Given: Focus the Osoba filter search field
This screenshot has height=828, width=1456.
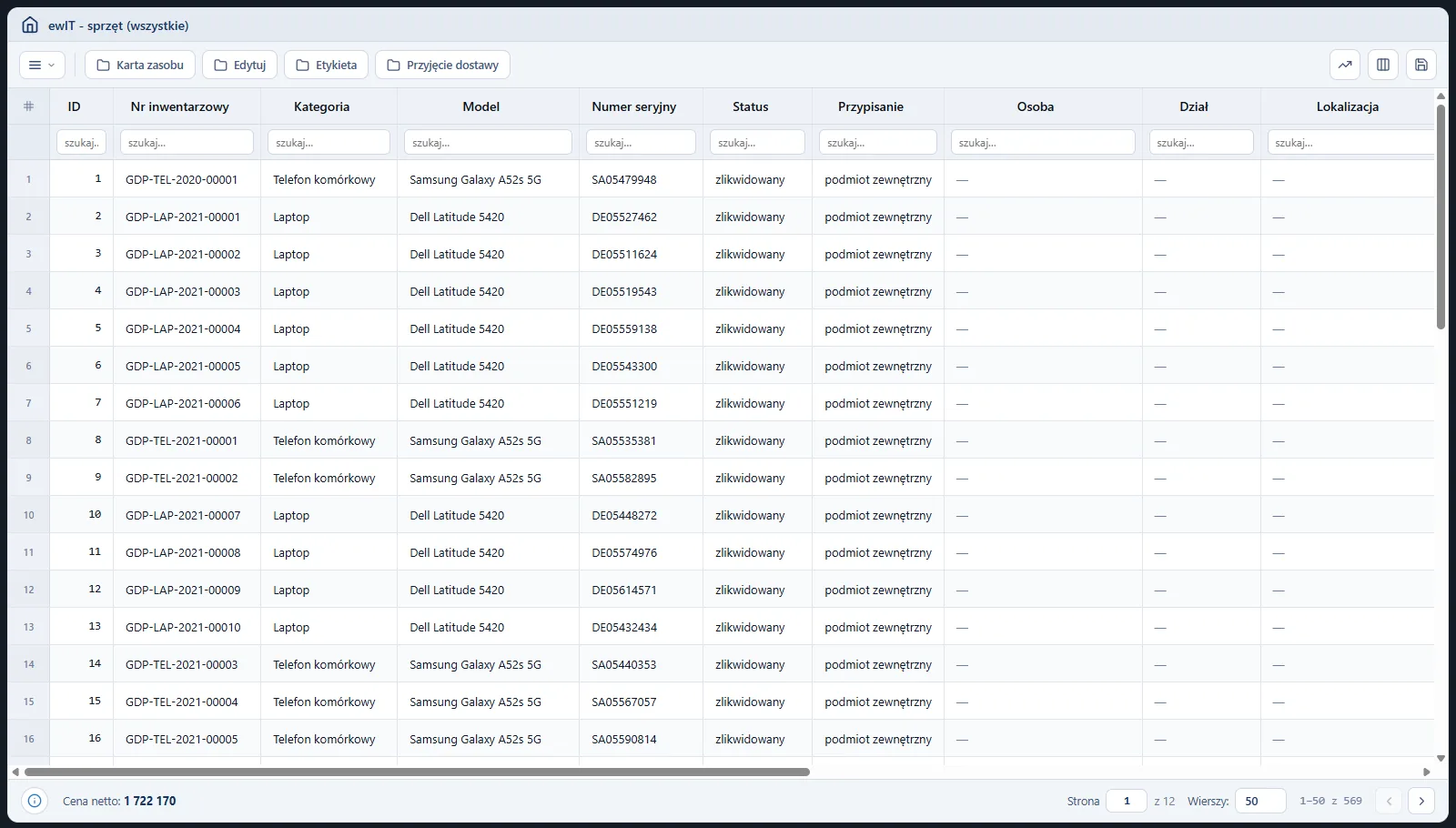Looking at the screenshot, I should [x=1043, y=142].
